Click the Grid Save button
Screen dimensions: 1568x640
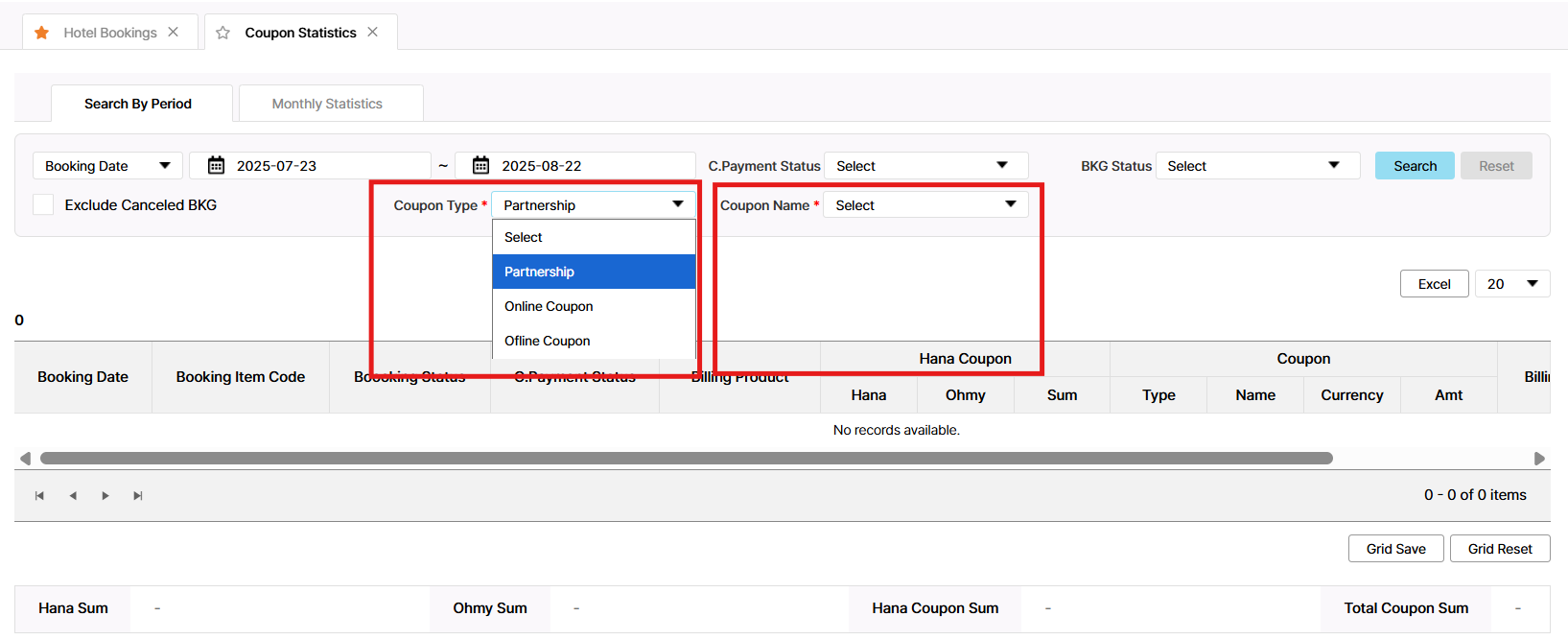1395,549
